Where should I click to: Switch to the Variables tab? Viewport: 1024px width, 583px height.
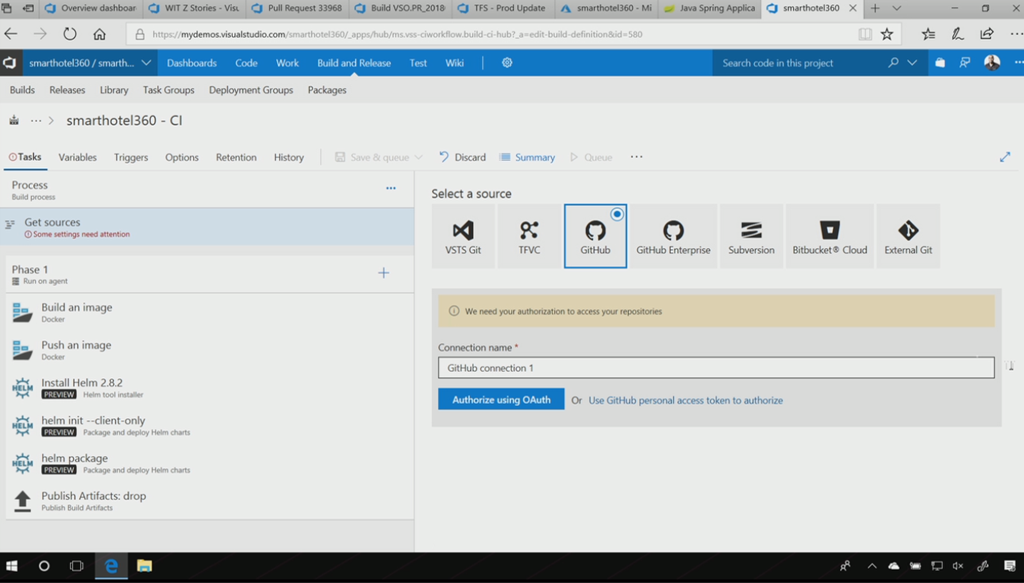click(77, 157)
